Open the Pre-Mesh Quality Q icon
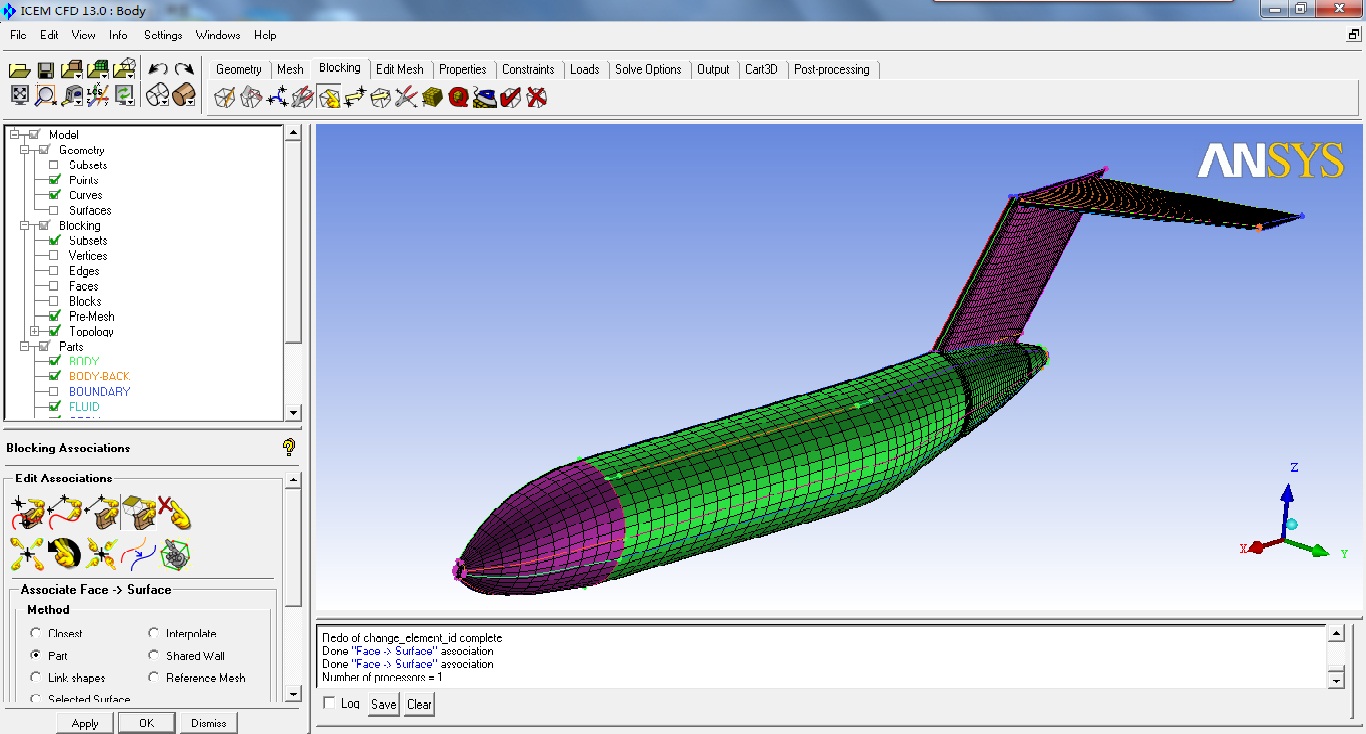Viewport: 1366px width, 734px height. 458,97
